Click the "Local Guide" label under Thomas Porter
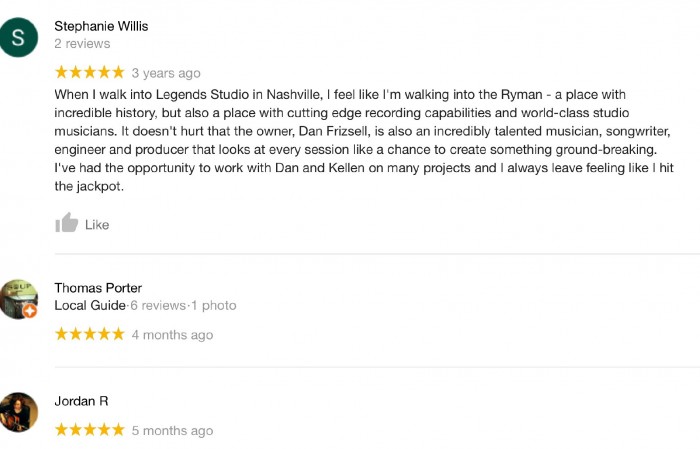This screenshot has height=449, width=700. (90, 305)
